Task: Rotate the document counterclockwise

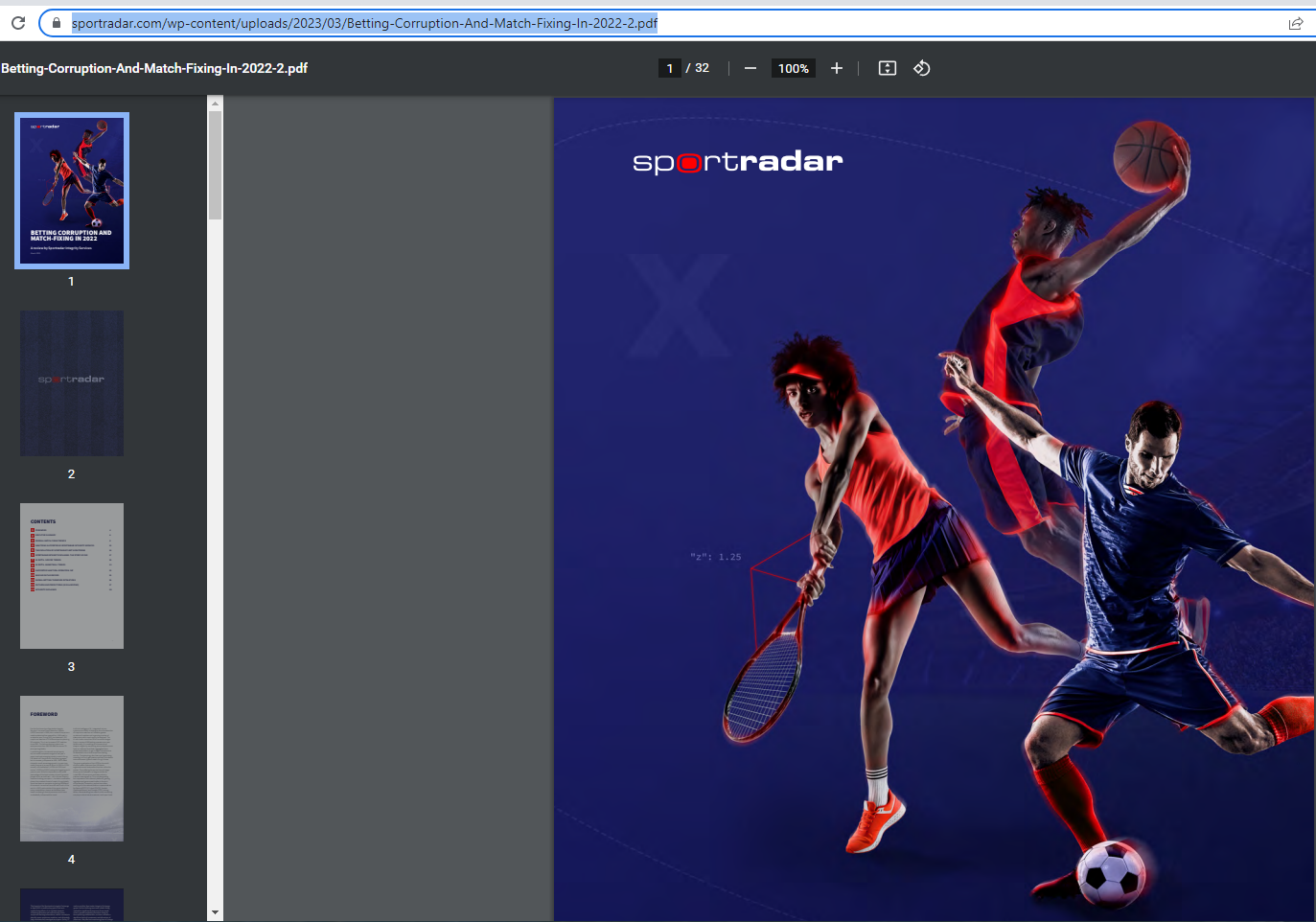Action: coord(922,68)
